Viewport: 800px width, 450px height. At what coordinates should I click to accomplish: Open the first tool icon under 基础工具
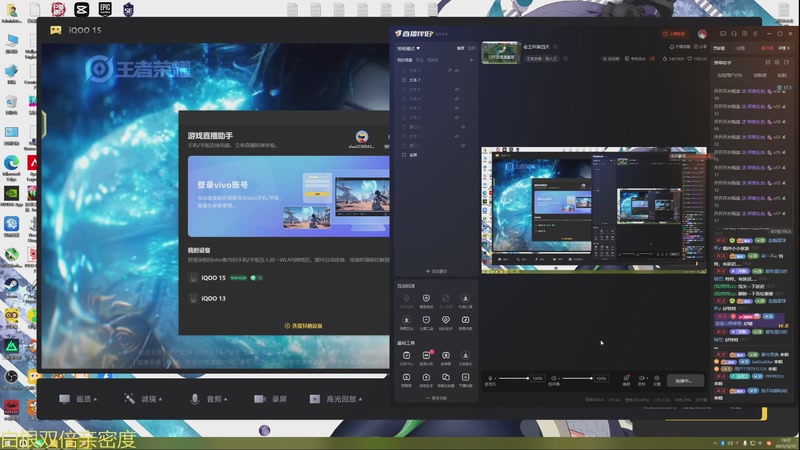point(407,356)
